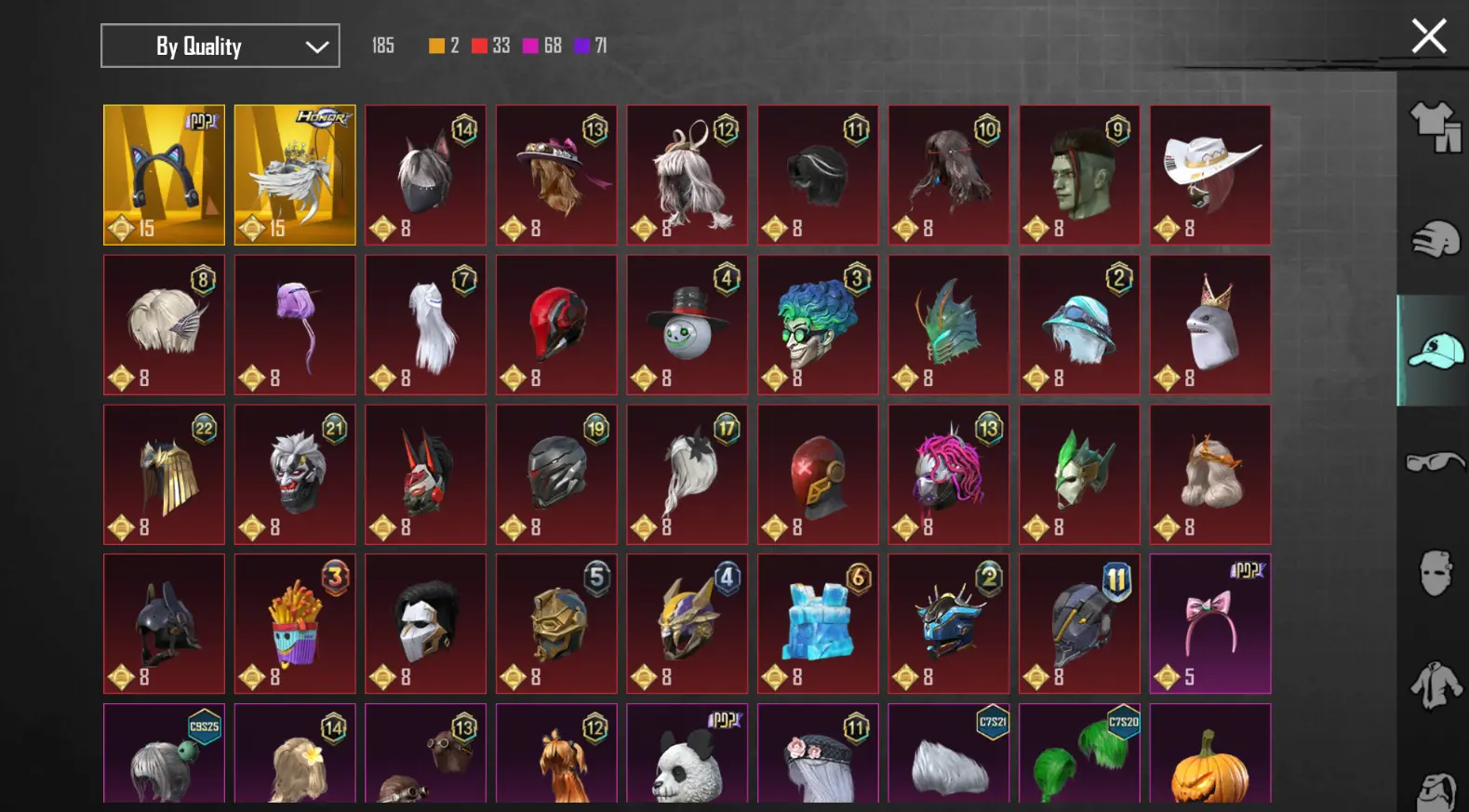
Task: Close the inventory with the X
Action: (x=1429, y=36)
